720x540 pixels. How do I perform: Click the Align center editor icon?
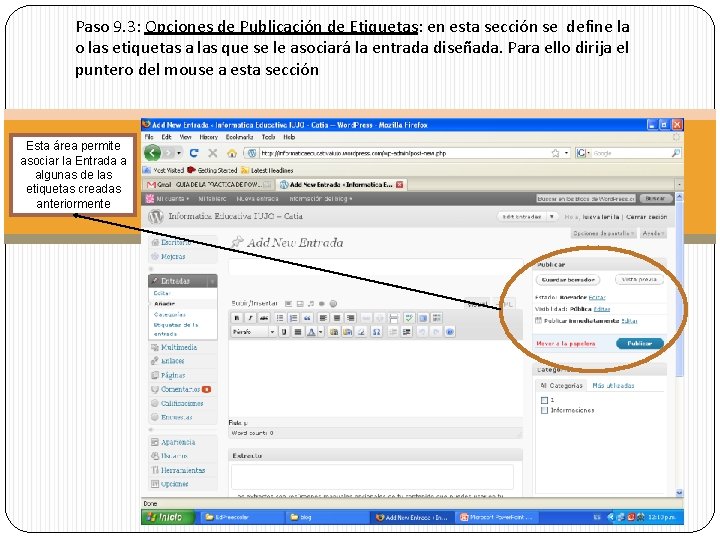click(x=337, y=318)
